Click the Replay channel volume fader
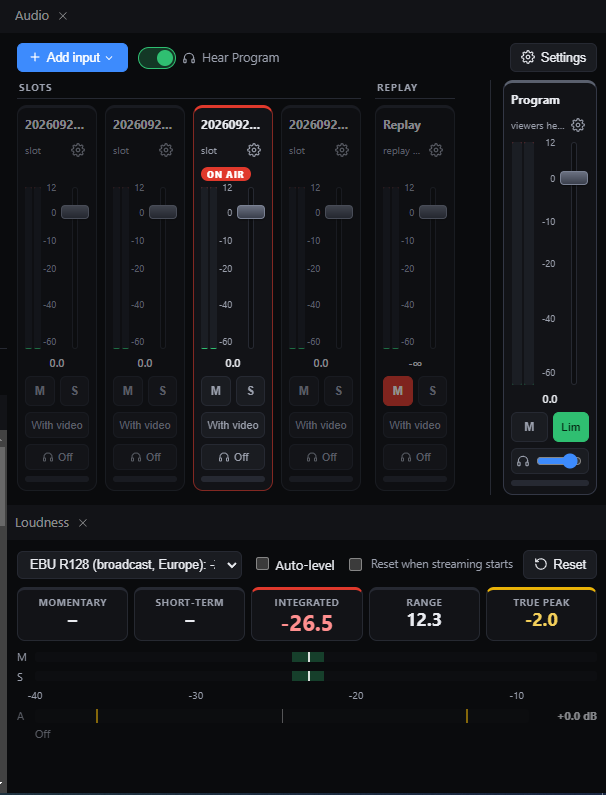Image resolution: width=606 pixels, height=795 pixels. click(433, 212)
